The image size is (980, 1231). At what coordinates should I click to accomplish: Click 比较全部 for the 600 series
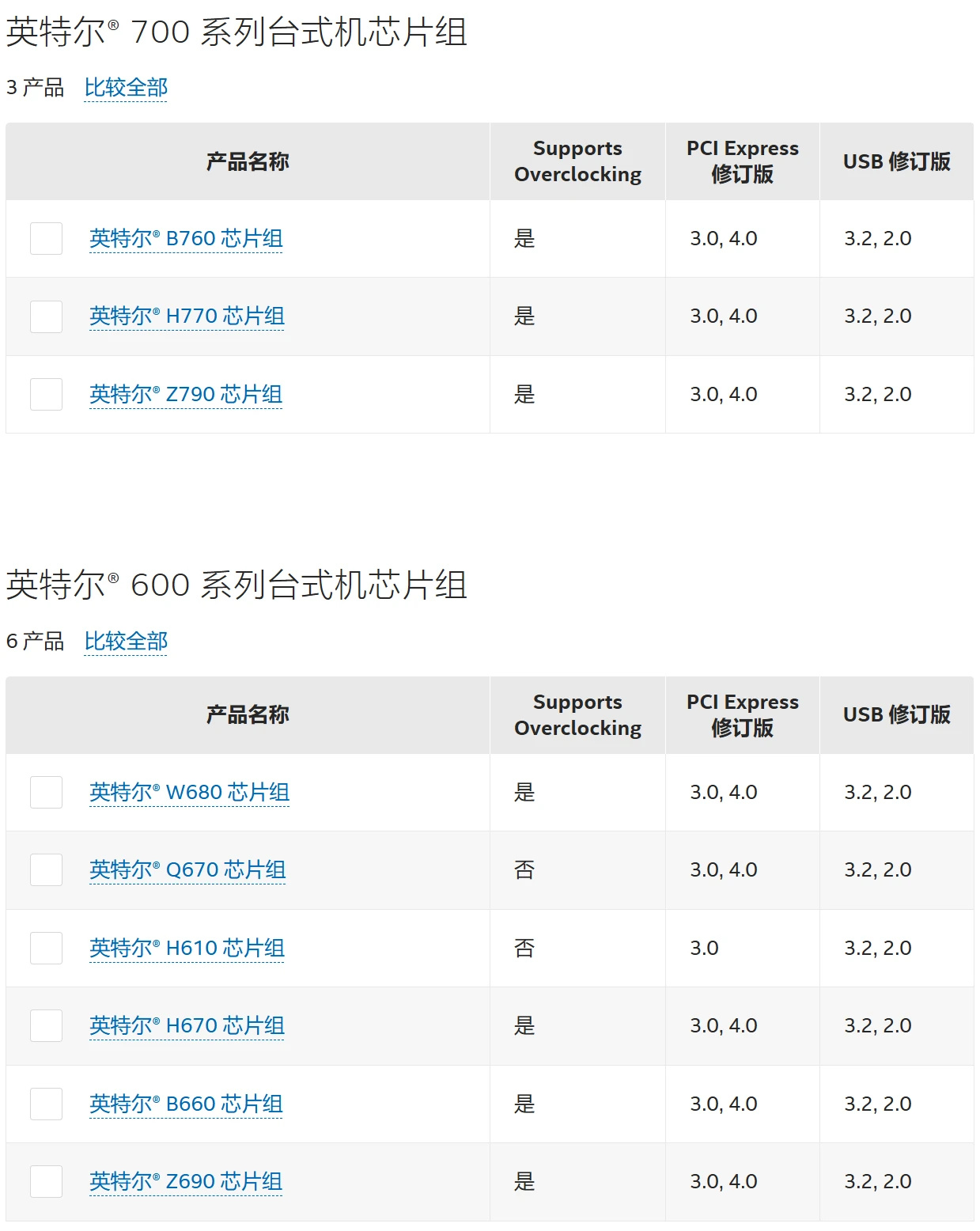pyautogui.click(x=126, y=642)
